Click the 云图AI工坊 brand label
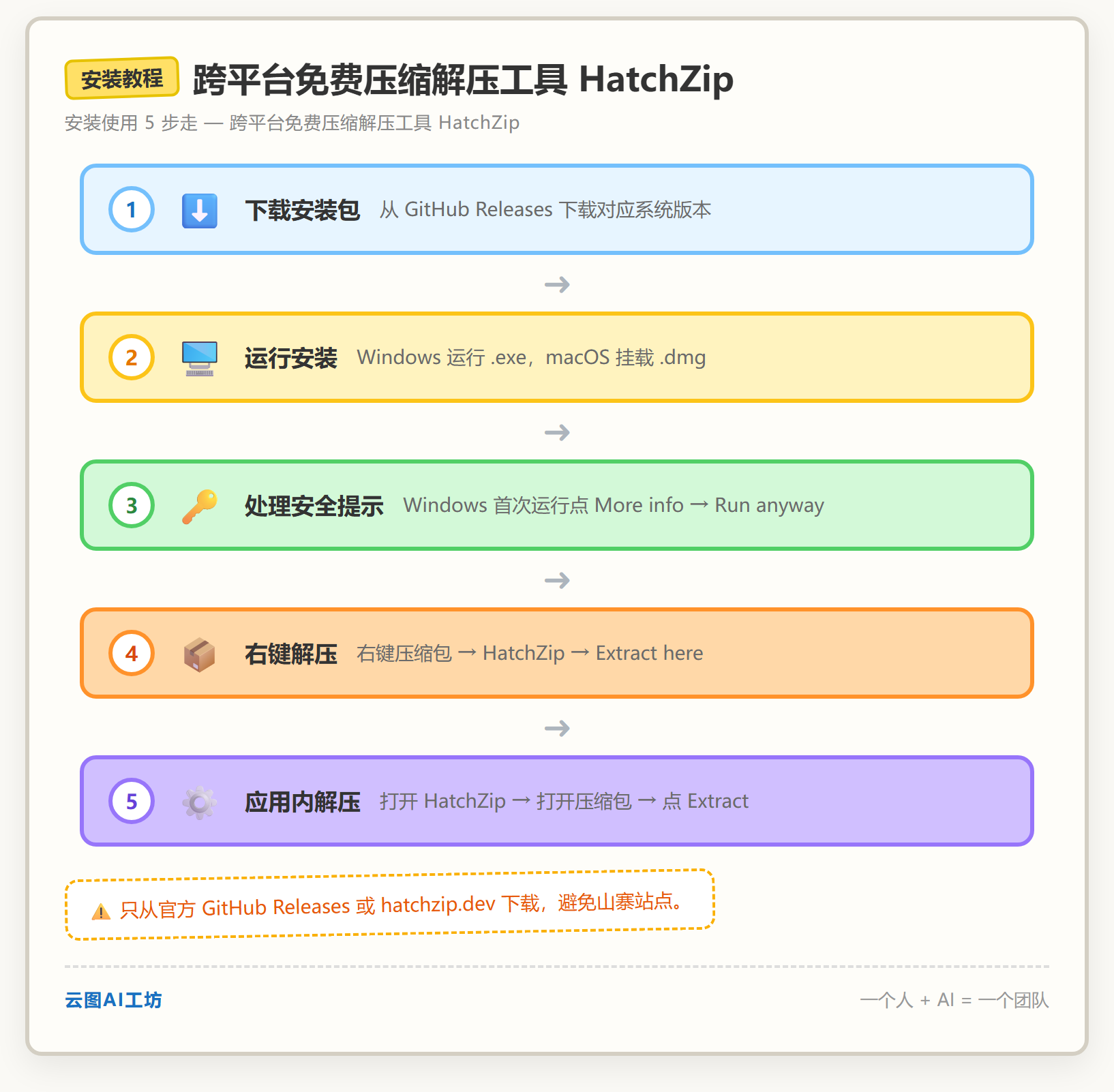1114x1092 pixels. point(113,1000)
